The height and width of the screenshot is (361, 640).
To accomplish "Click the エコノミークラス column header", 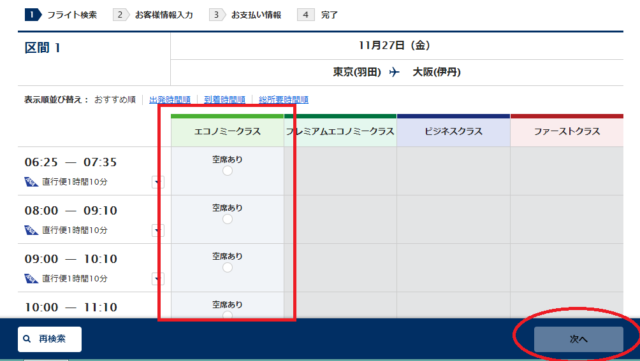I will (227, 131).
